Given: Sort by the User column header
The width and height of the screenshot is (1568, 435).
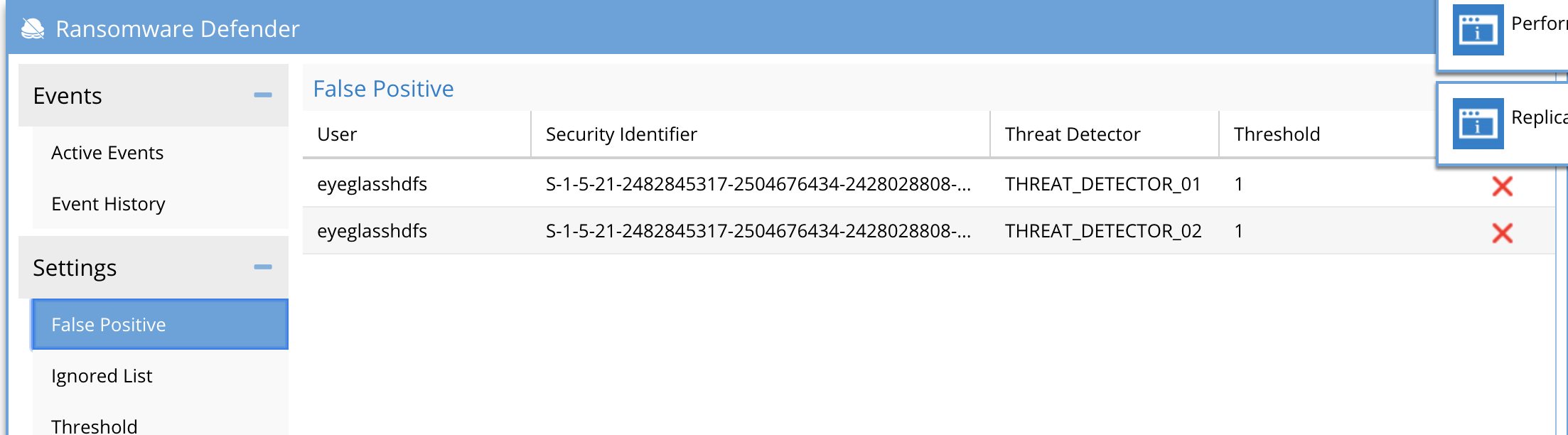Looking at the screenshot, I should [337, 134].
